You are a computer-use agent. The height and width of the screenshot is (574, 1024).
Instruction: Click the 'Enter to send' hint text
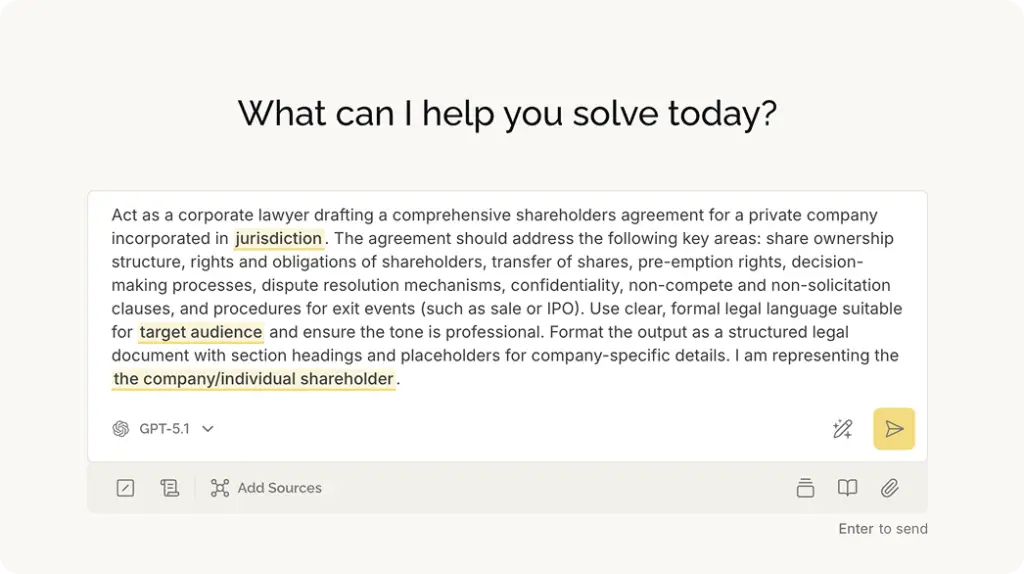[x=882, y=529]
